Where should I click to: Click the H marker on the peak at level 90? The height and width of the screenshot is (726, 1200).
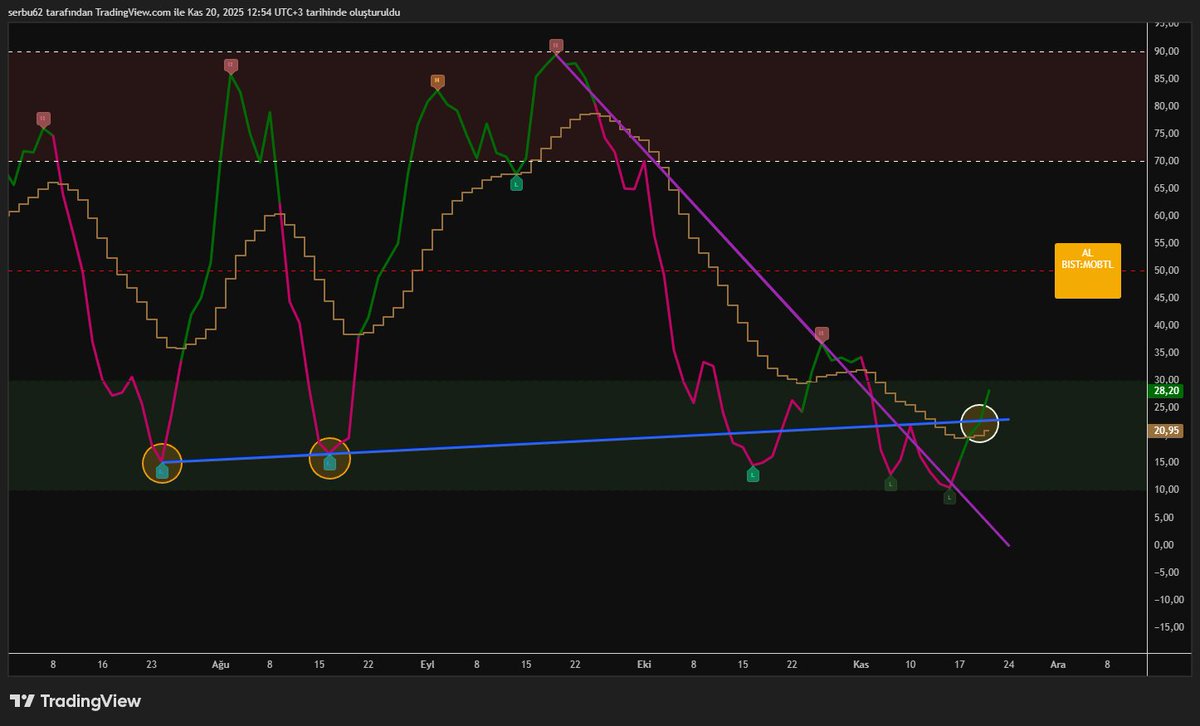coord(556,46)
